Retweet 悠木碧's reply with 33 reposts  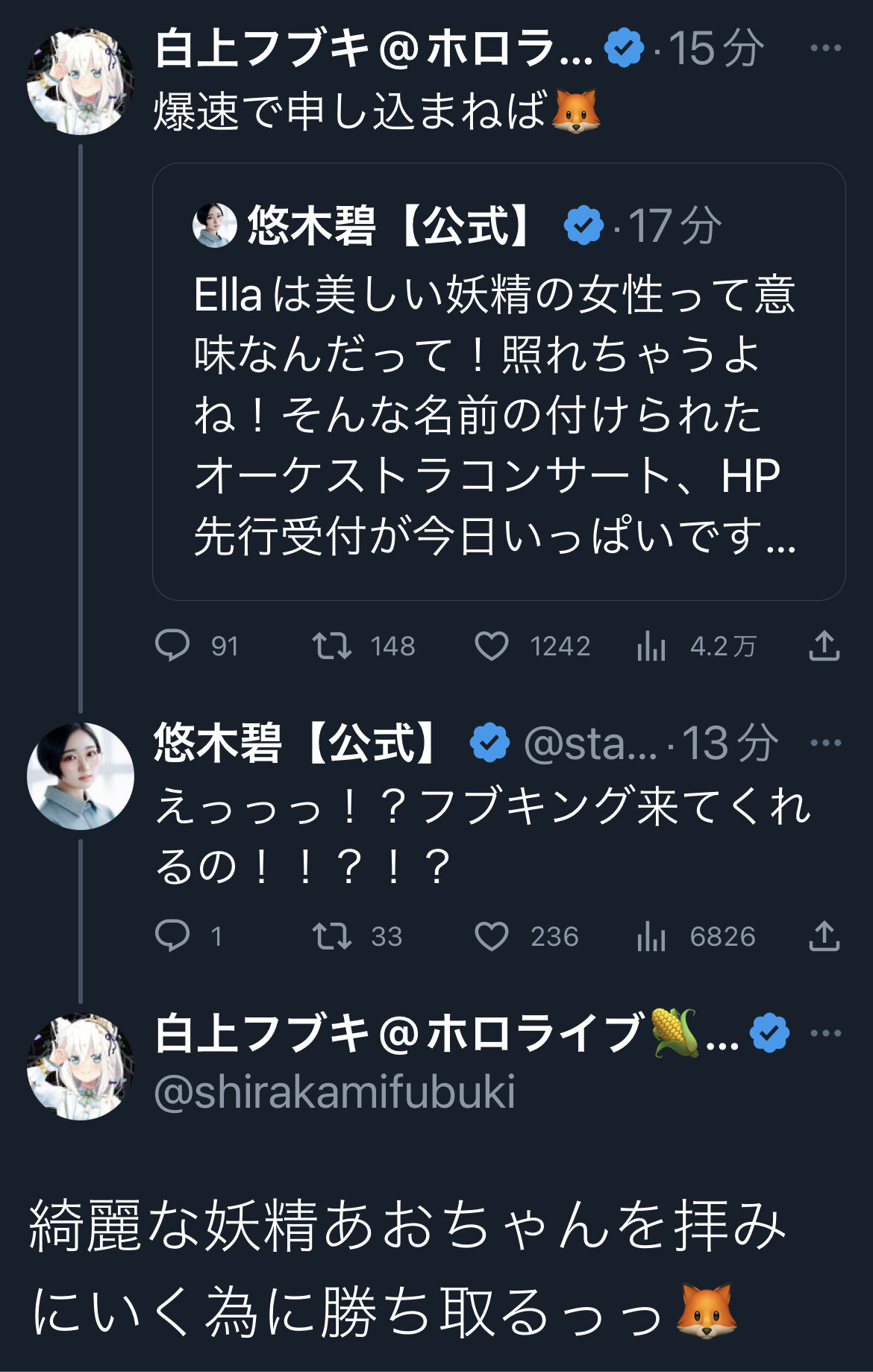click(x=332, y=935)
